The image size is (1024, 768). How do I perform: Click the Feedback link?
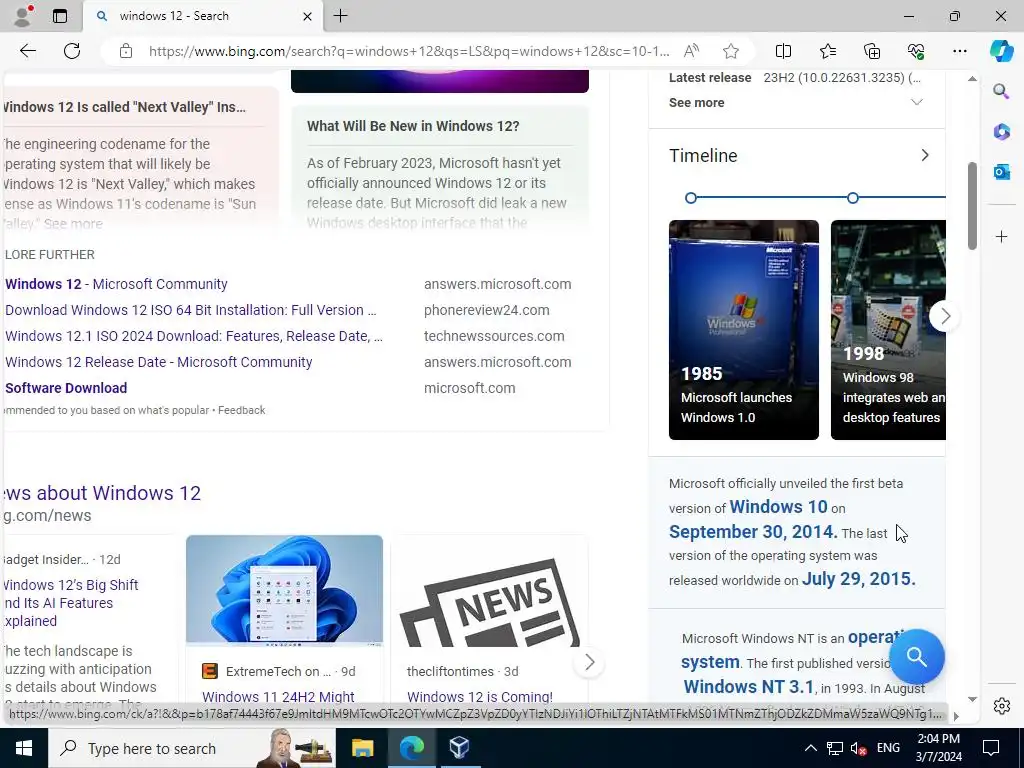242,410
